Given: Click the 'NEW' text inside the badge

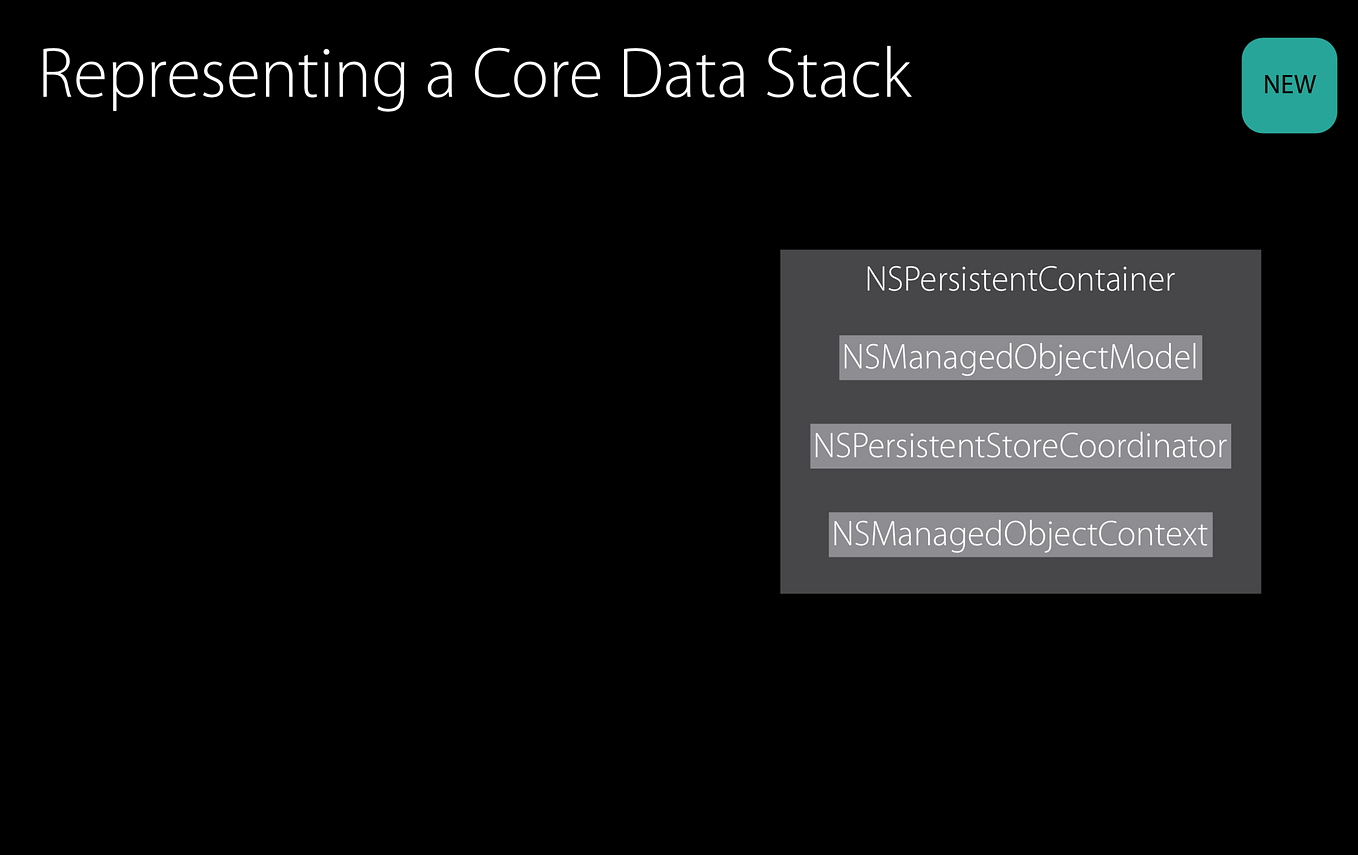Looking at the screenshot, I should (x=1289, y=85).
